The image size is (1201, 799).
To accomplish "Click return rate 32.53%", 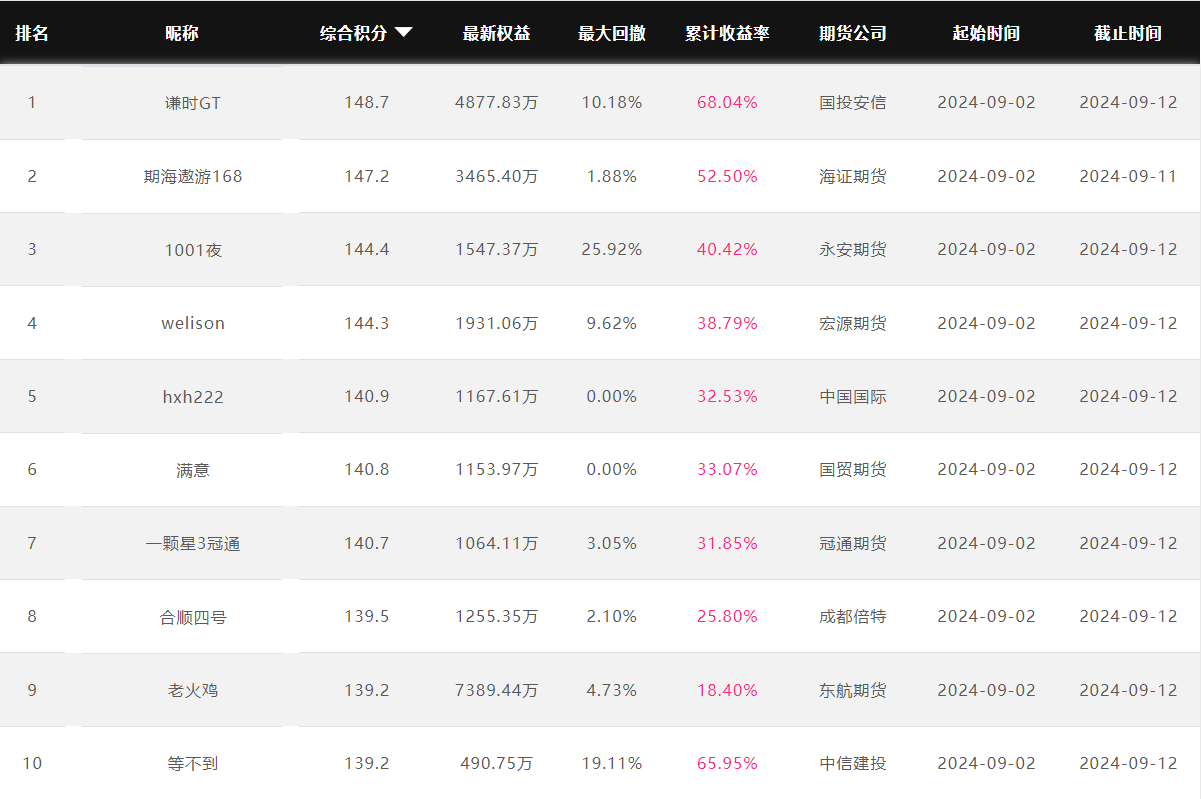I will [727, 396].
